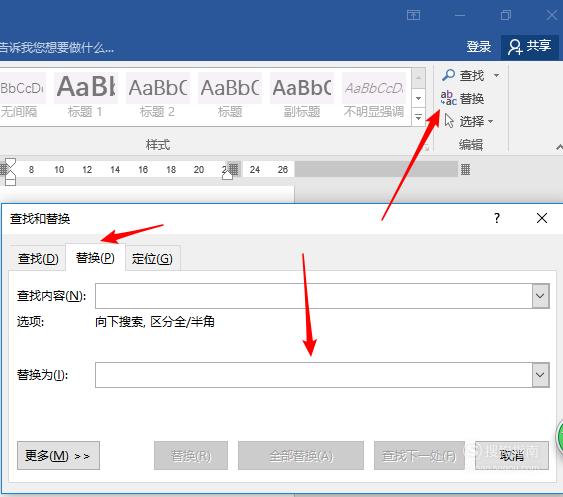
Task: Click the 取消 cancel button
Action: point(512,456)
